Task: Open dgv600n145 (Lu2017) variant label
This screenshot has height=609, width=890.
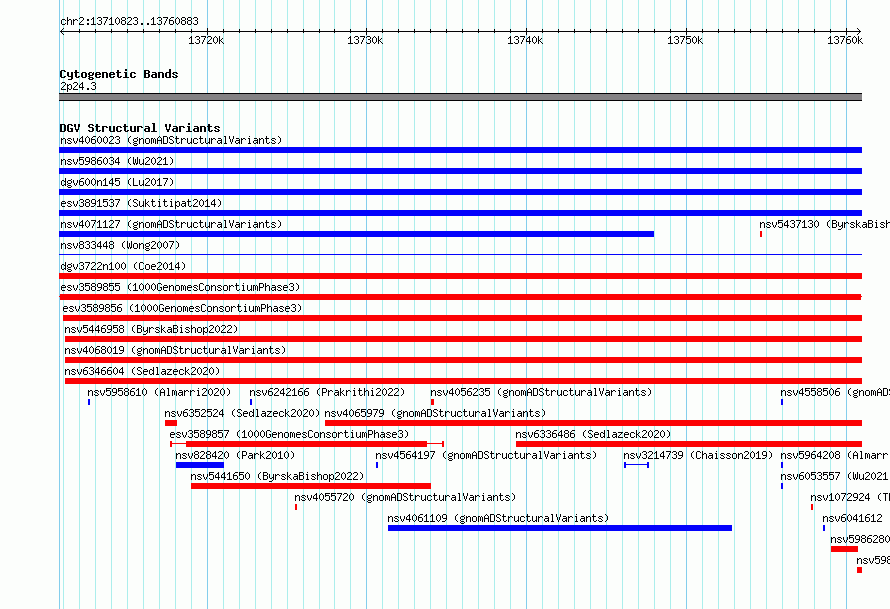Action: pyautogui.click(x=117, y=182)
